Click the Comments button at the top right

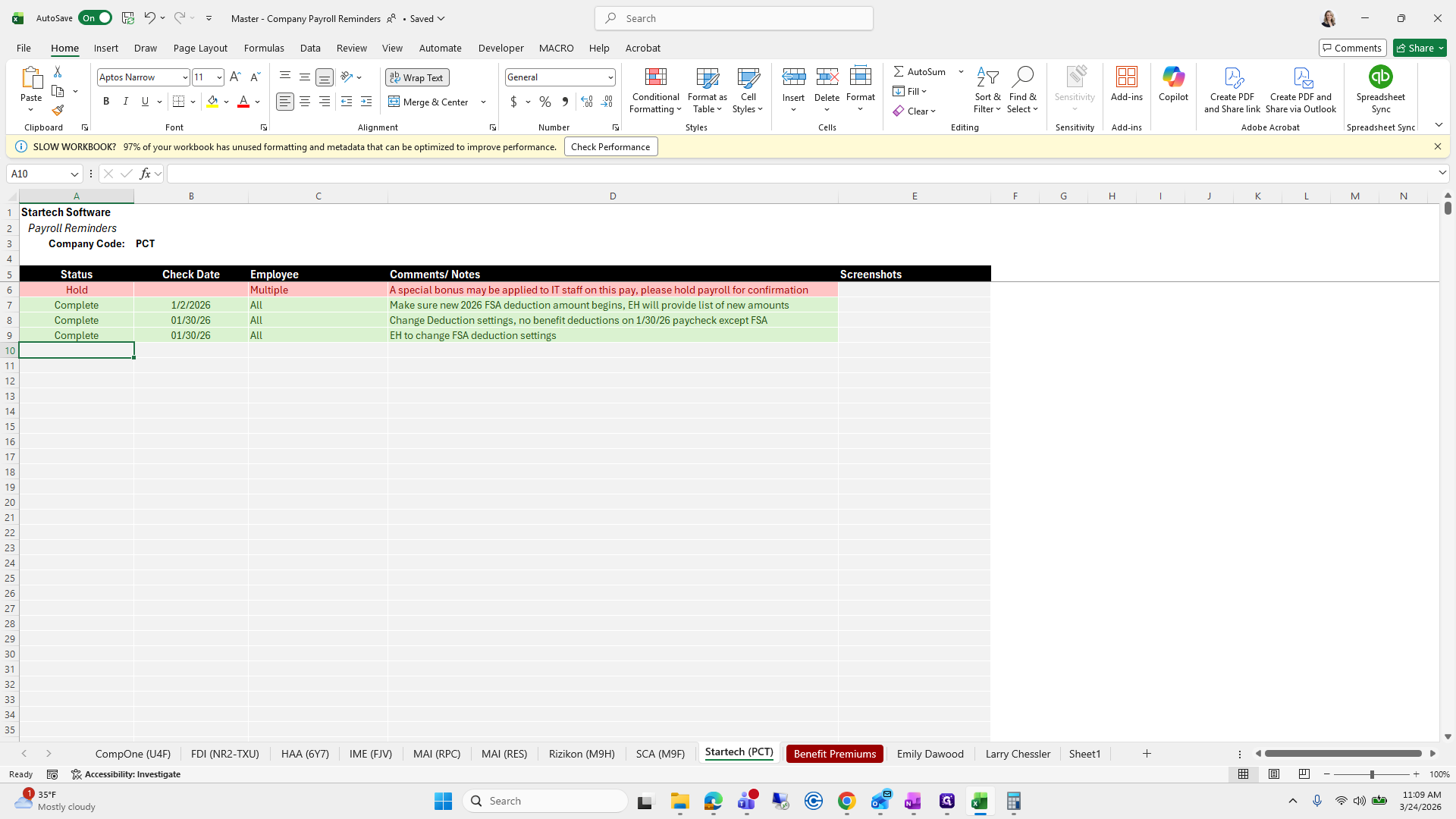[1351, 48]
